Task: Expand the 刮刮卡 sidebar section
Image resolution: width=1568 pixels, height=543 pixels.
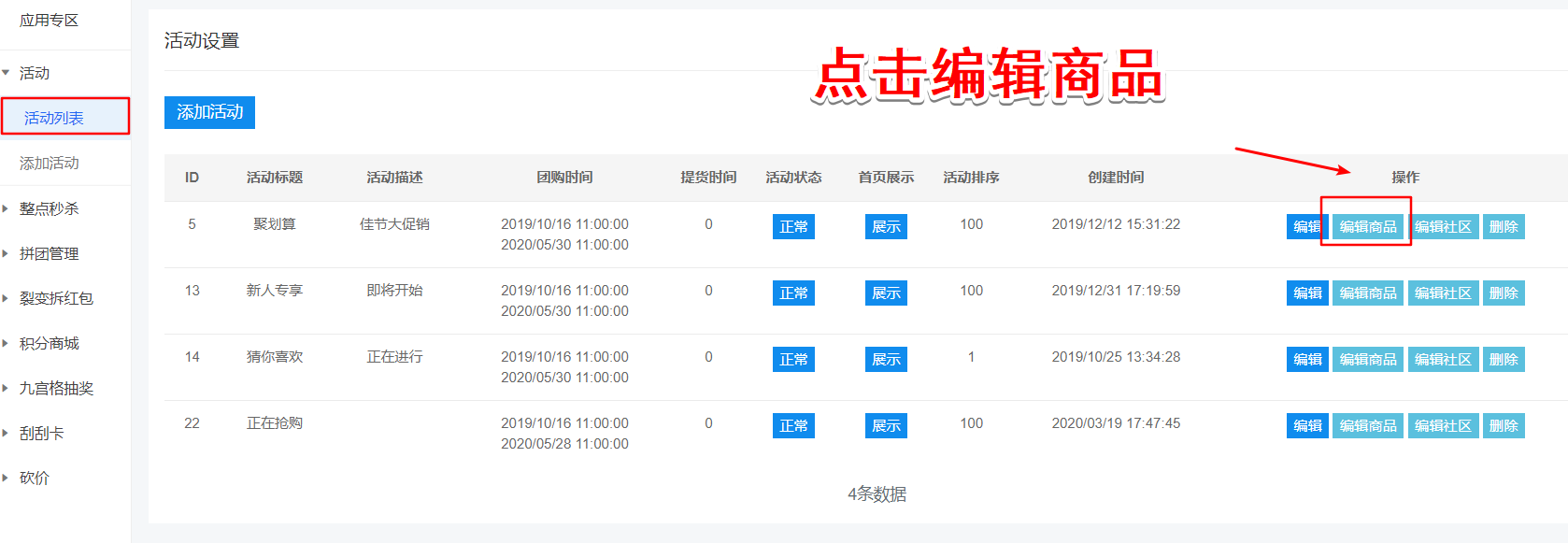Action: tap(41, 433)
